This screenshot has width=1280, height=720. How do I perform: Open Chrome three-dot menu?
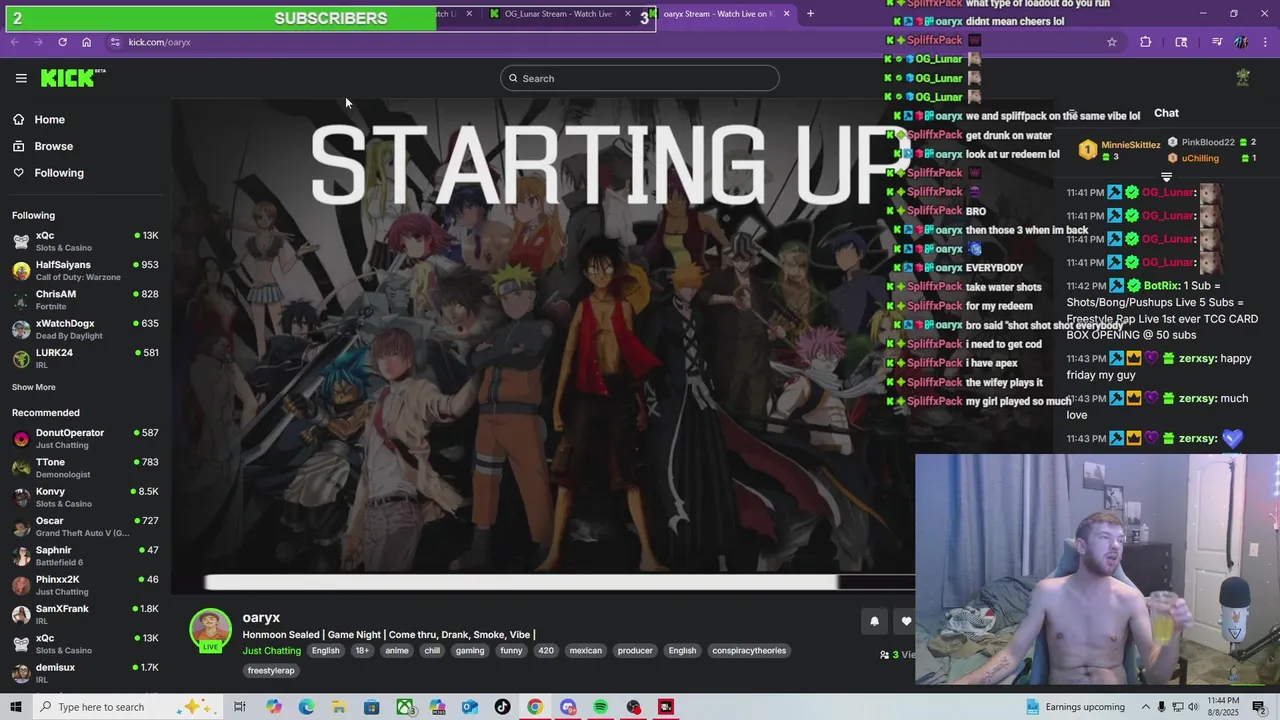tap(1265, 42)
